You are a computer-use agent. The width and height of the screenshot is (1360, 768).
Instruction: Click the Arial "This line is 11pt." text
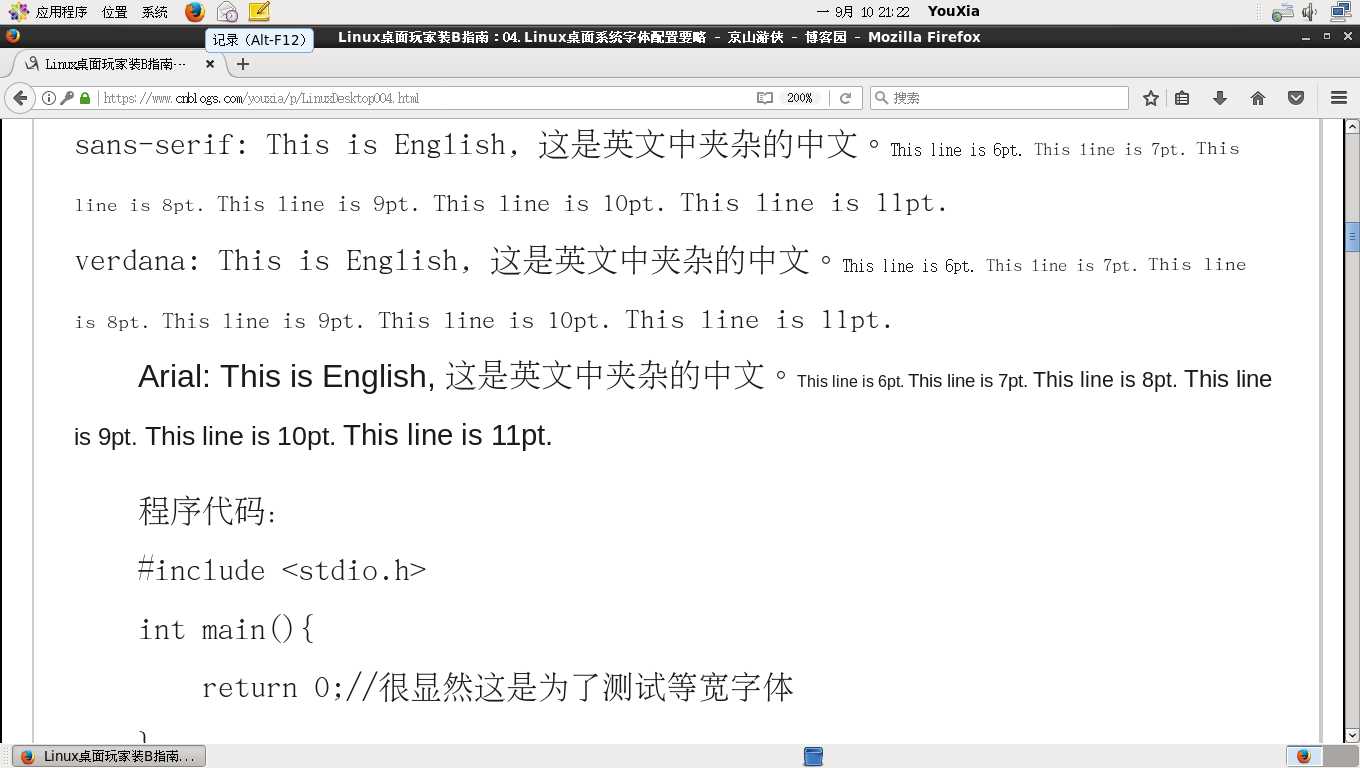[448, 436]
